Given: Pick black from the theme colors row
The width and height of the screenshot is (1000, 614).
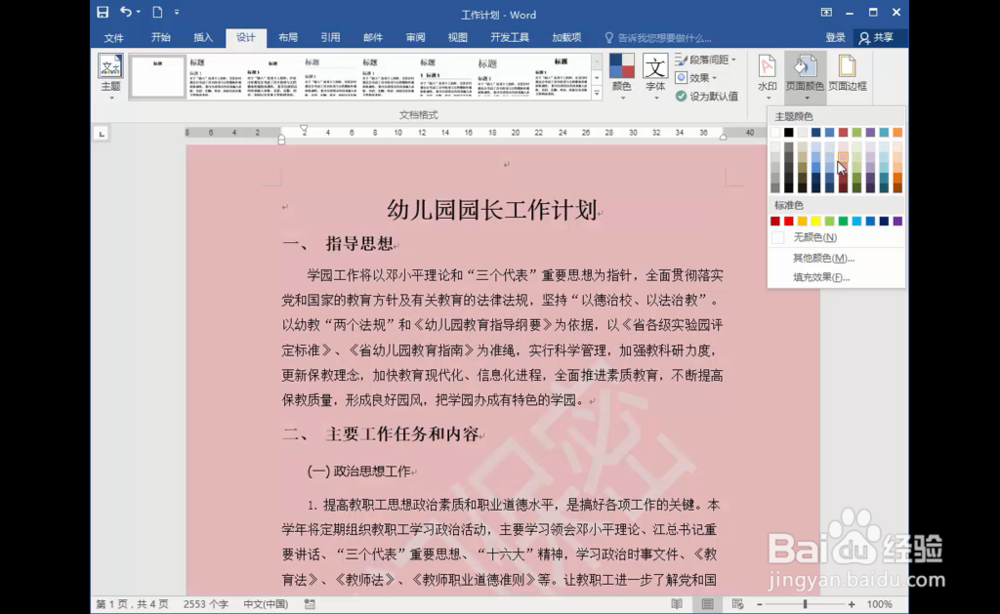Looking at the screenshot, I should click(789, 133).
